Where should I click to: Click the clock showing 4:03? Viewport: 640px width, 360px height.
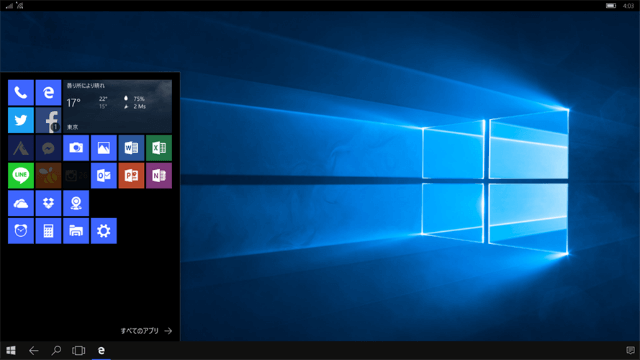pyautogui.click(x=629, y=6)
